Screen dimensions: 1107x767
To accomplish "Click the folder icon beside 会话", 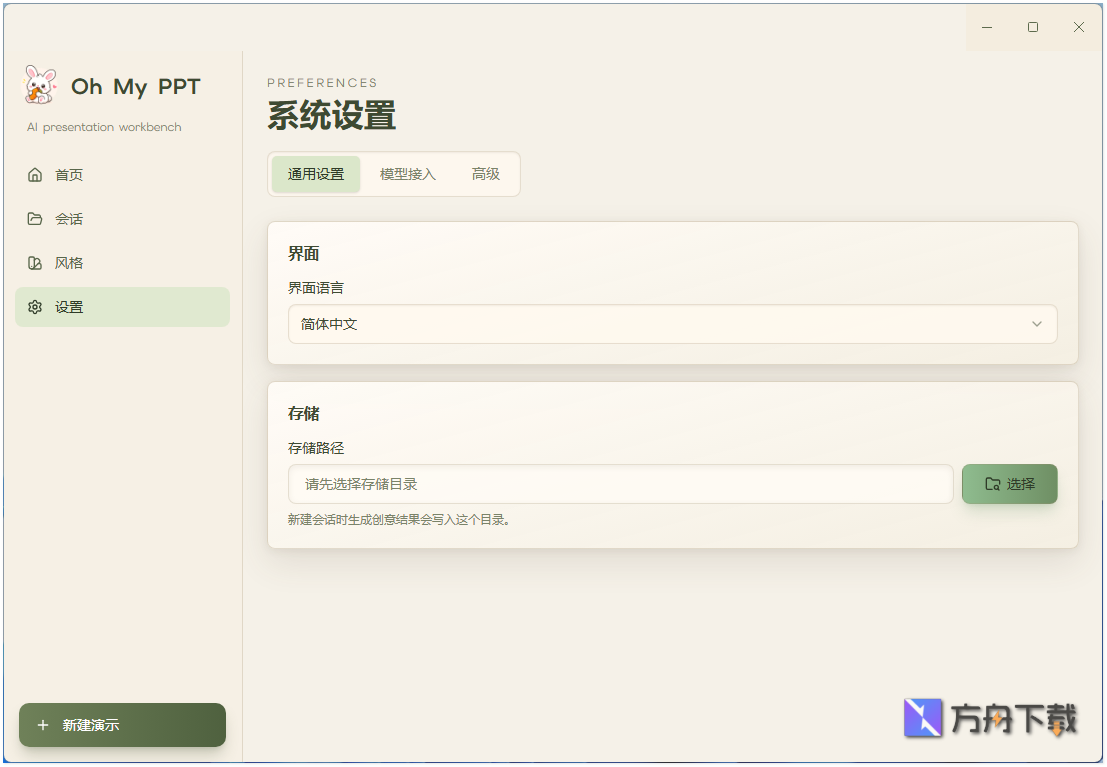I will tap(35, 219).
